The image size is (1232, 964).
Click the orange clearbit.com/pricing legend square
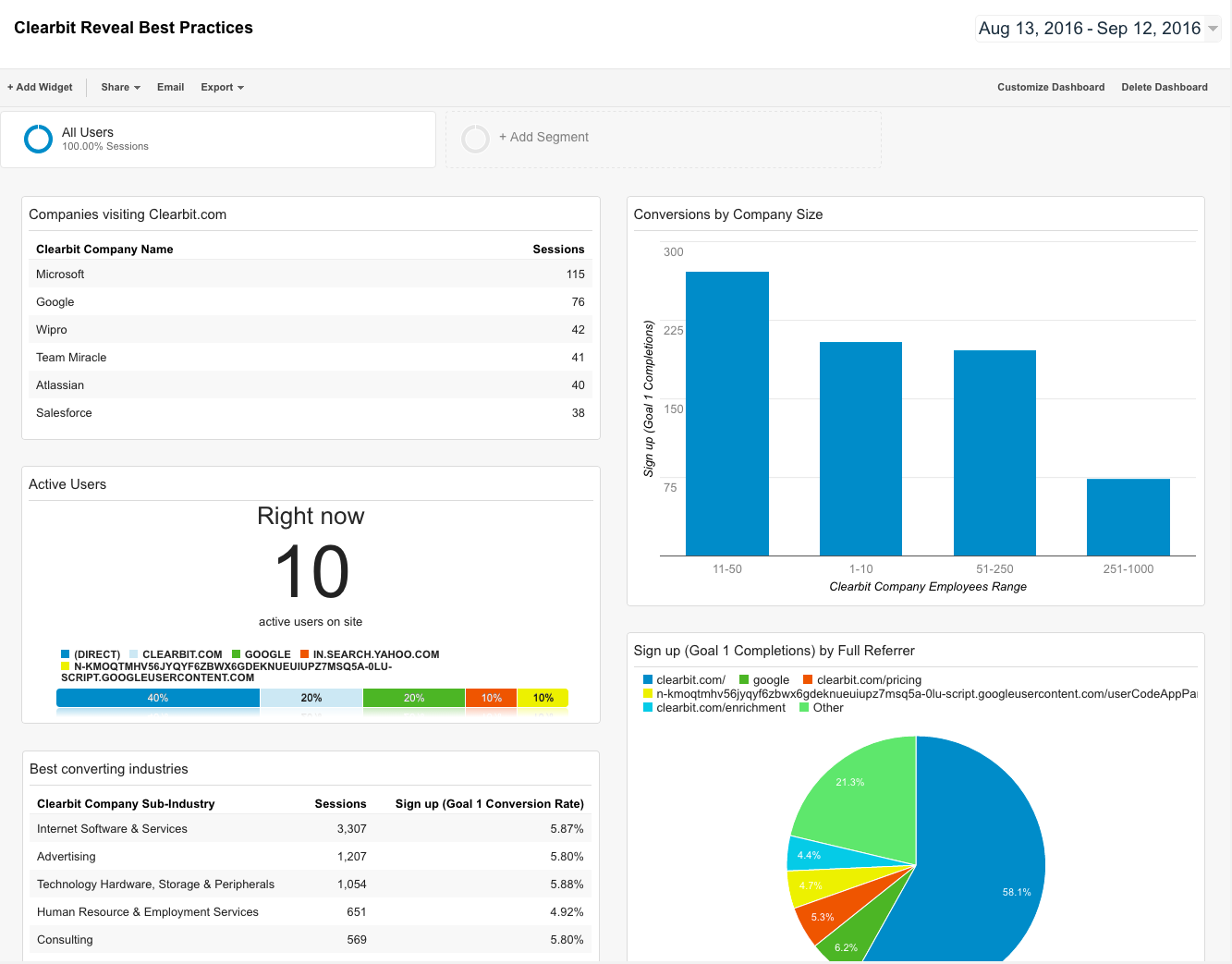pos(809,679)
